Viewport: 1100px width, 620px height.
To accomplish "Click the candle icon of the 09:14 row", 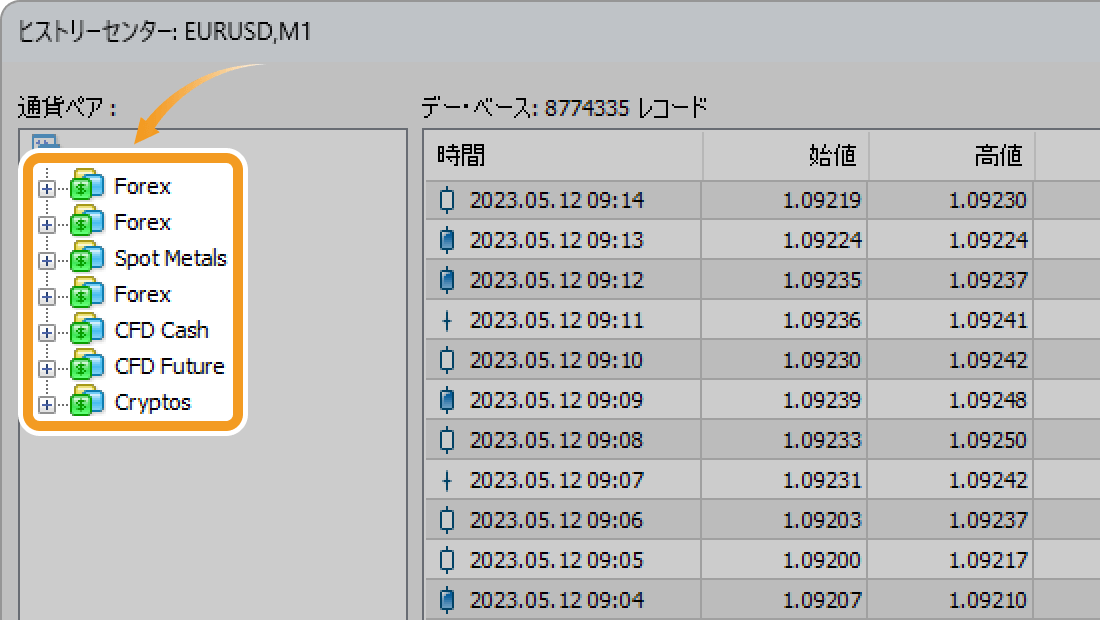I will [447, 200].
